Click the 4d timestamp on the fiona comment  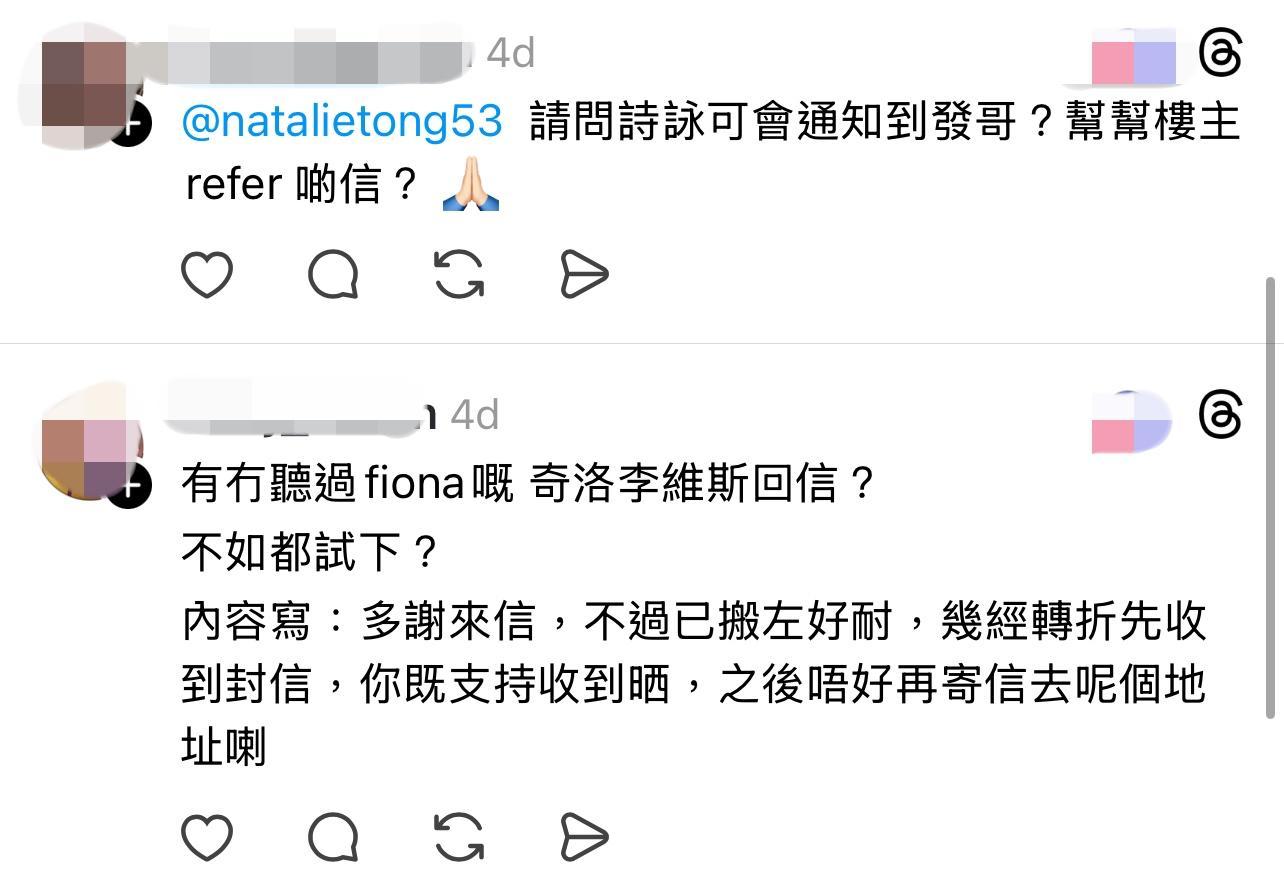pyautogui.click(x=474, y=415)
